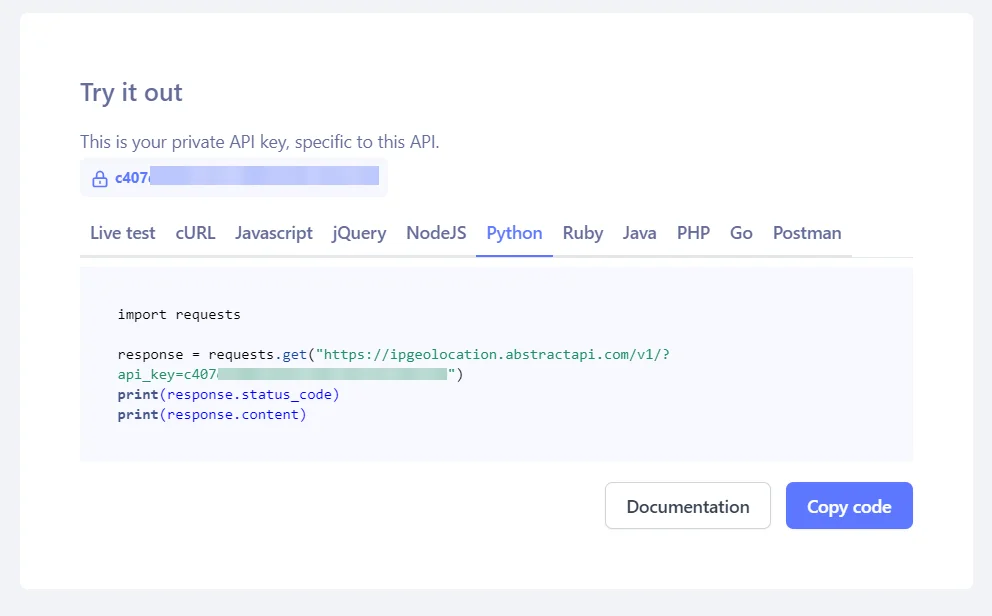This screenshot has height=616, width=992.
Task: Click the api_key parameter line
Action: (x=290, y=374)
